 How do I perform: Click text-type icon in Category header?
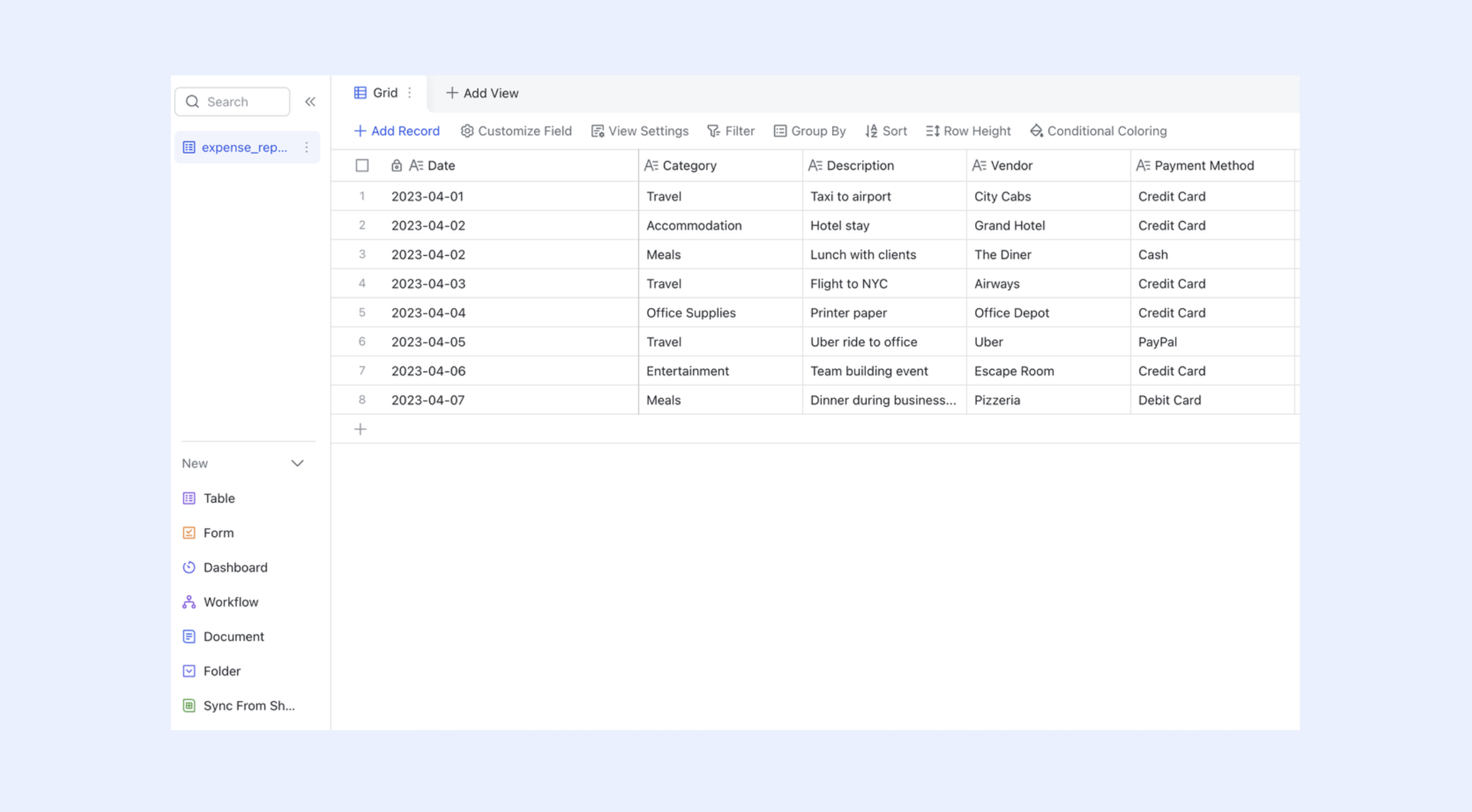651,166
